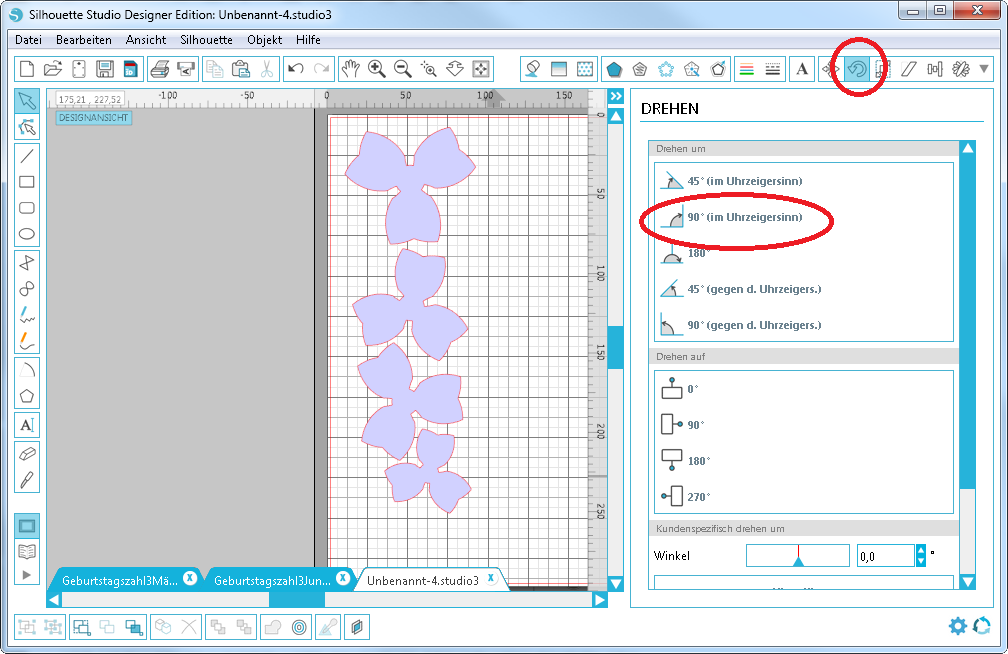Select the Rounded Rectangle tool
The width and height of the screenshot is (1008, 654).
(x=27, y=208)
